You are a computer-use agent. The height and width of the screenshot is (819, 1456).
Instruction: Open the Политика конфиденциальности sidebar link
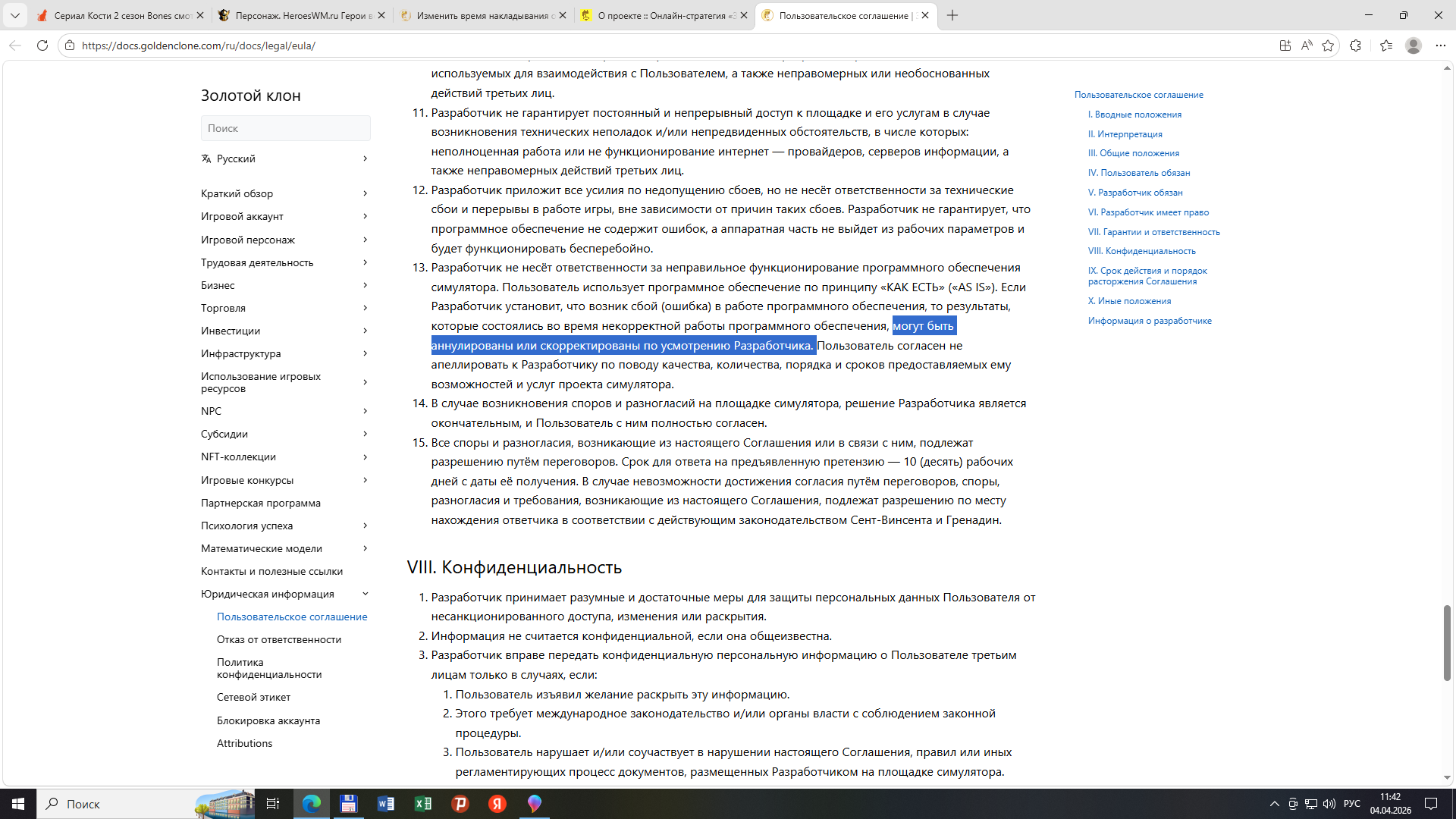pos(268,668)
